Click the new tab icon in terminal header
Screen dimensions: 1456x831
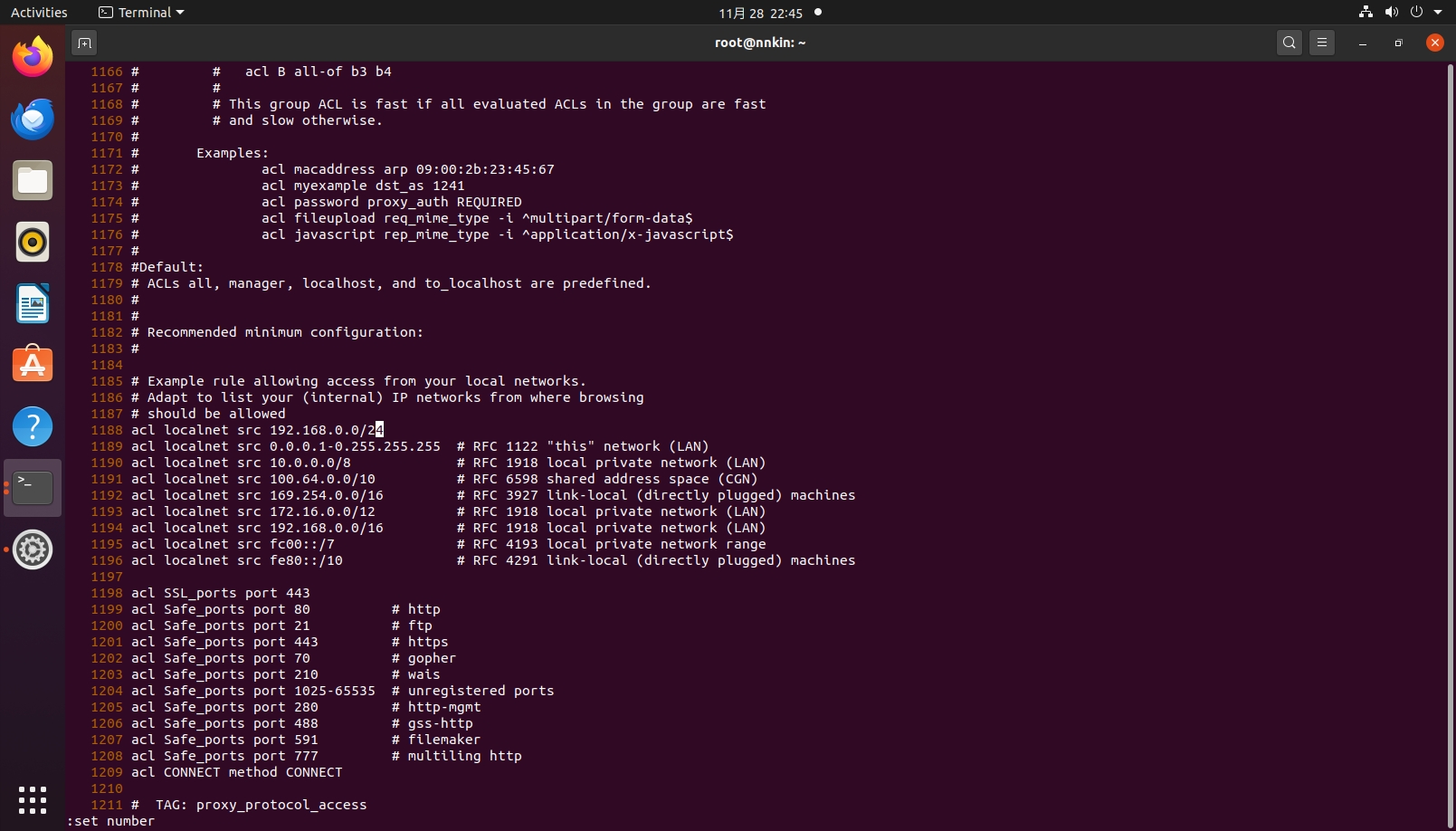pos(84,43)
